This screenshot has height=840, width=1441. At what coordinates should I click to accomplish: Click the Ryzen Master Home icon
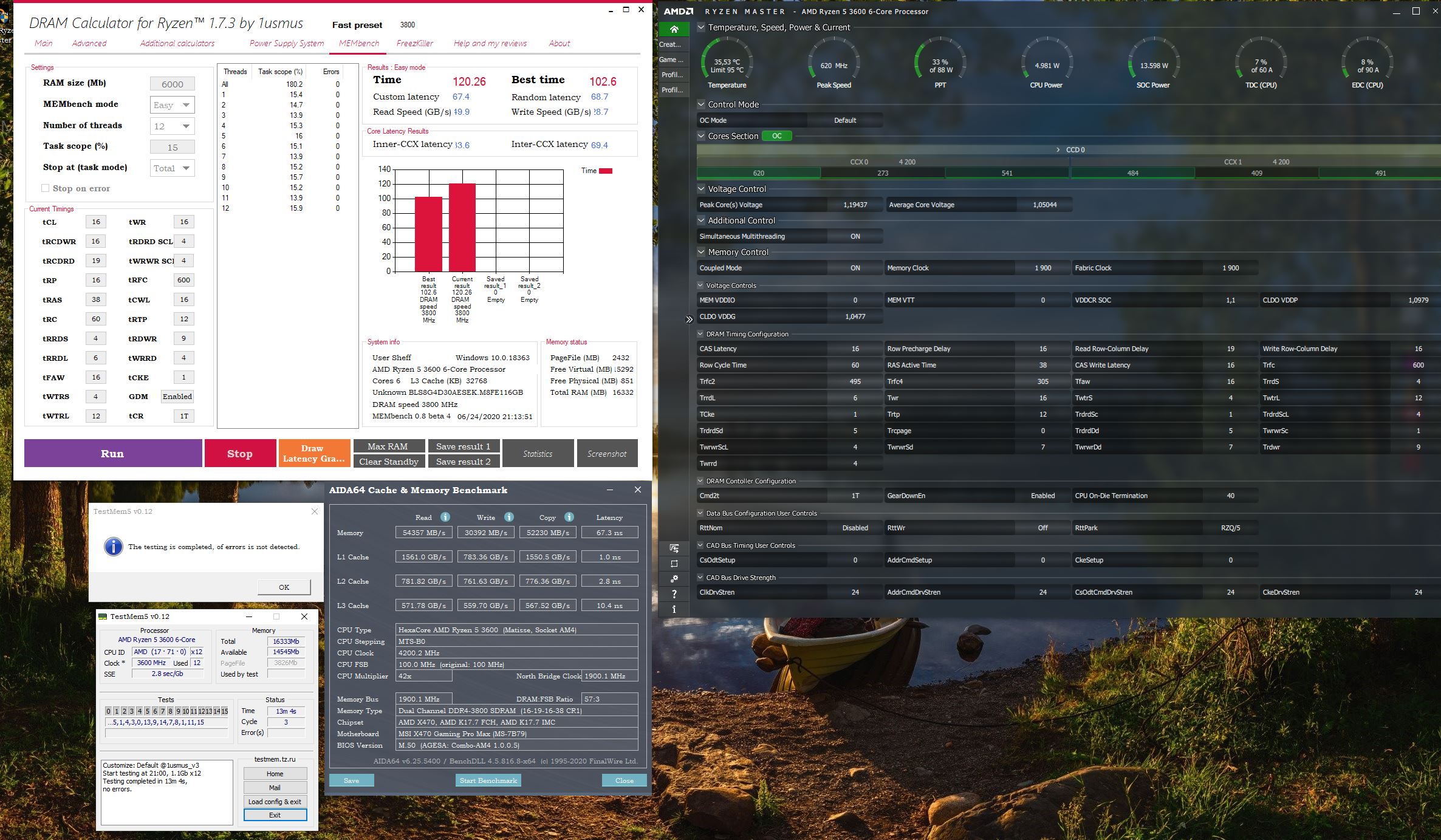674,29
